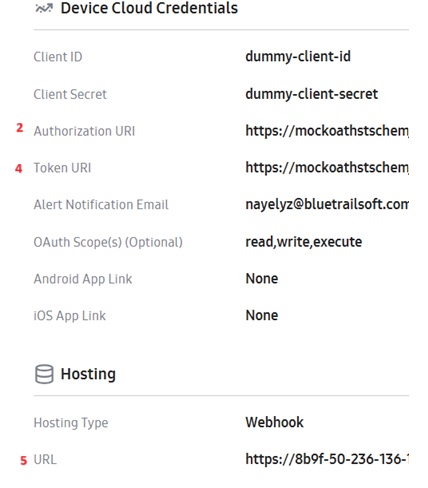Viewport: 428px width, 488px height.
Task: Open the Authorization URI mockoathstschem link
Action: click(x=327, y=131)
